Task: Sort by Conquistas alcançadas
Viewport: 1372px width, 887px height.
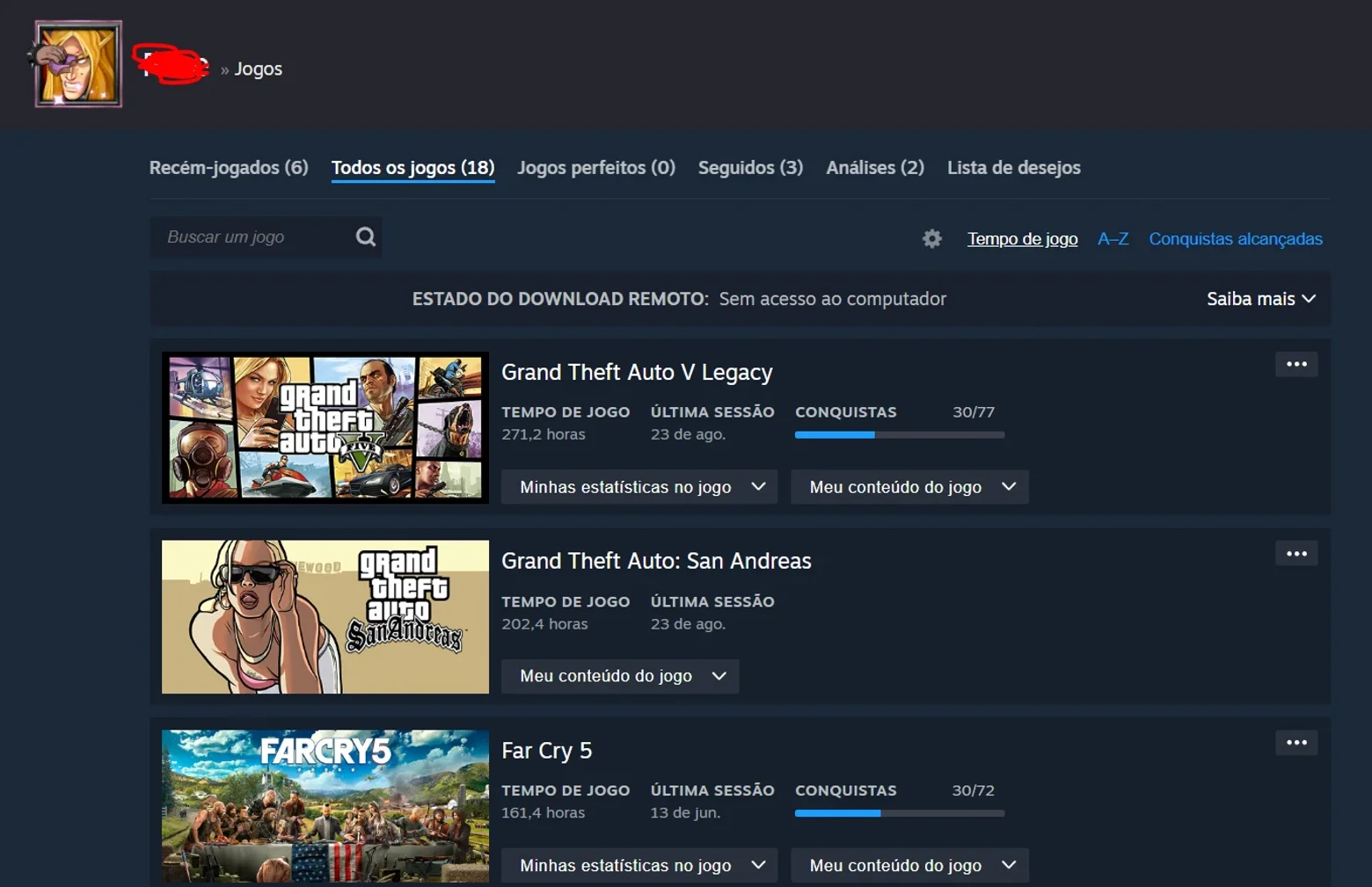Action: point(1236,239)
